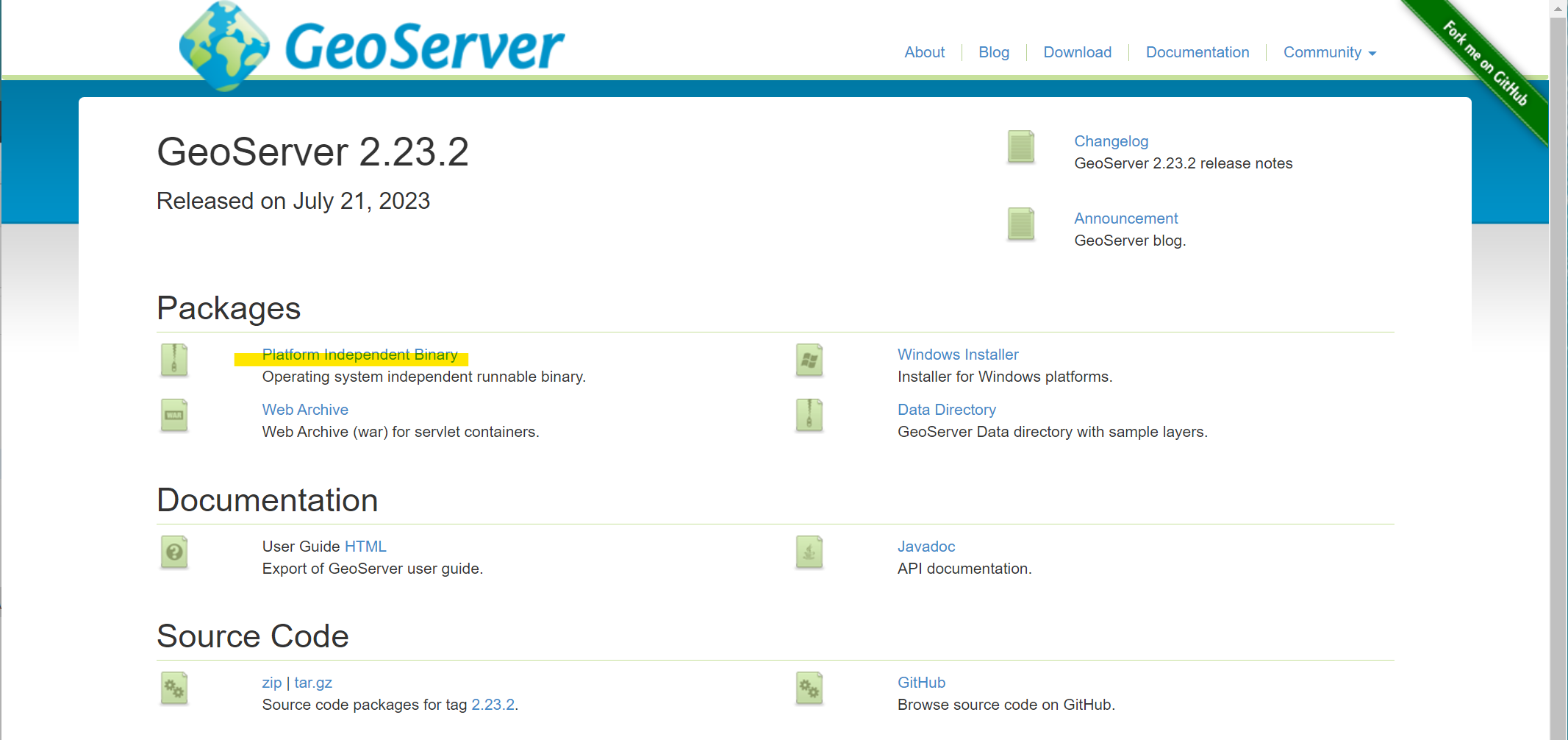Click the Windows Installer icon
The height and width of the screenshot is (740, 1568).
[809, 360]
